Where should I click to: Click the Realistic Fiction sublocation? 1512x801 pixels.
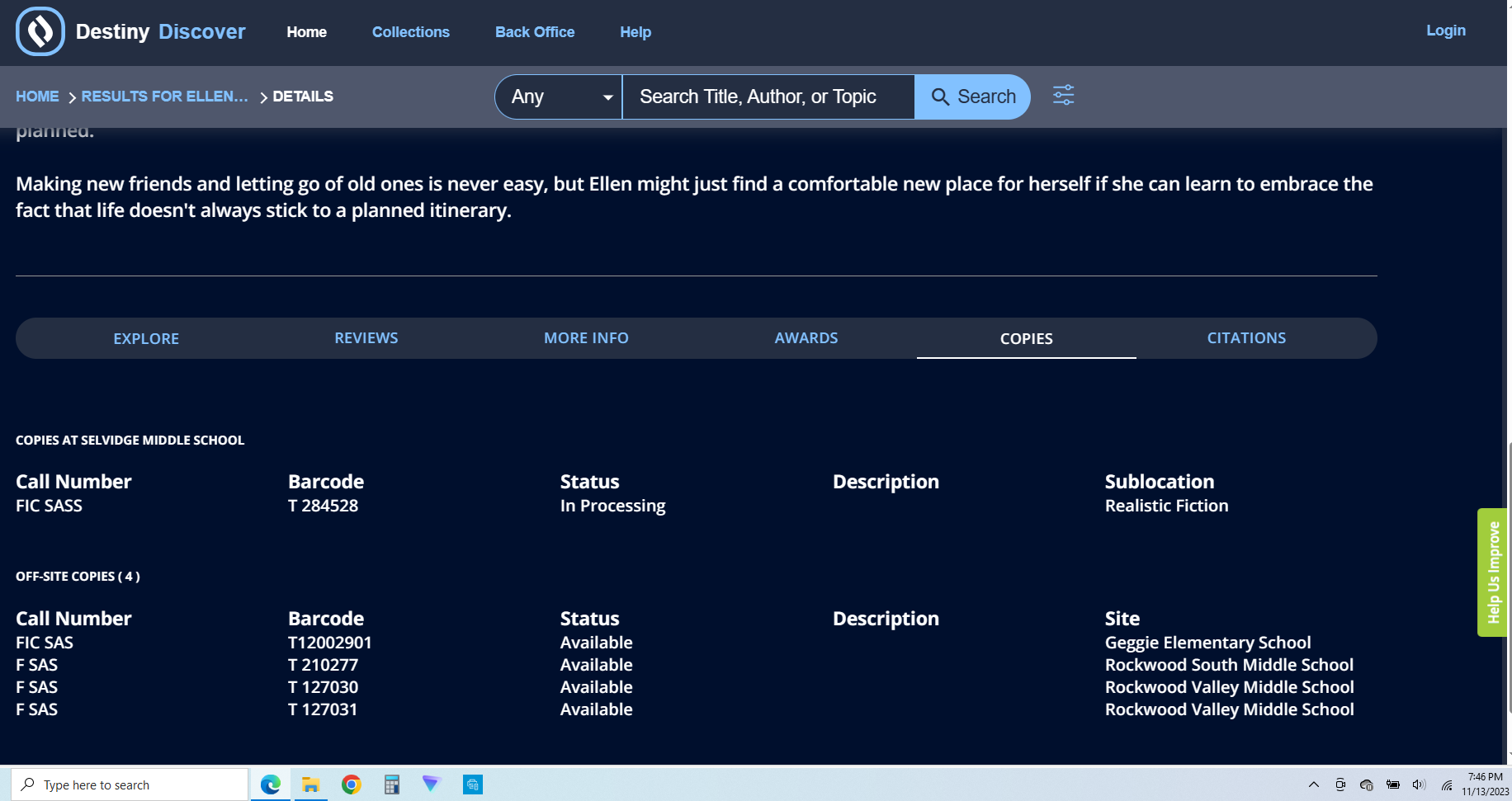(x=1166, y=506)
